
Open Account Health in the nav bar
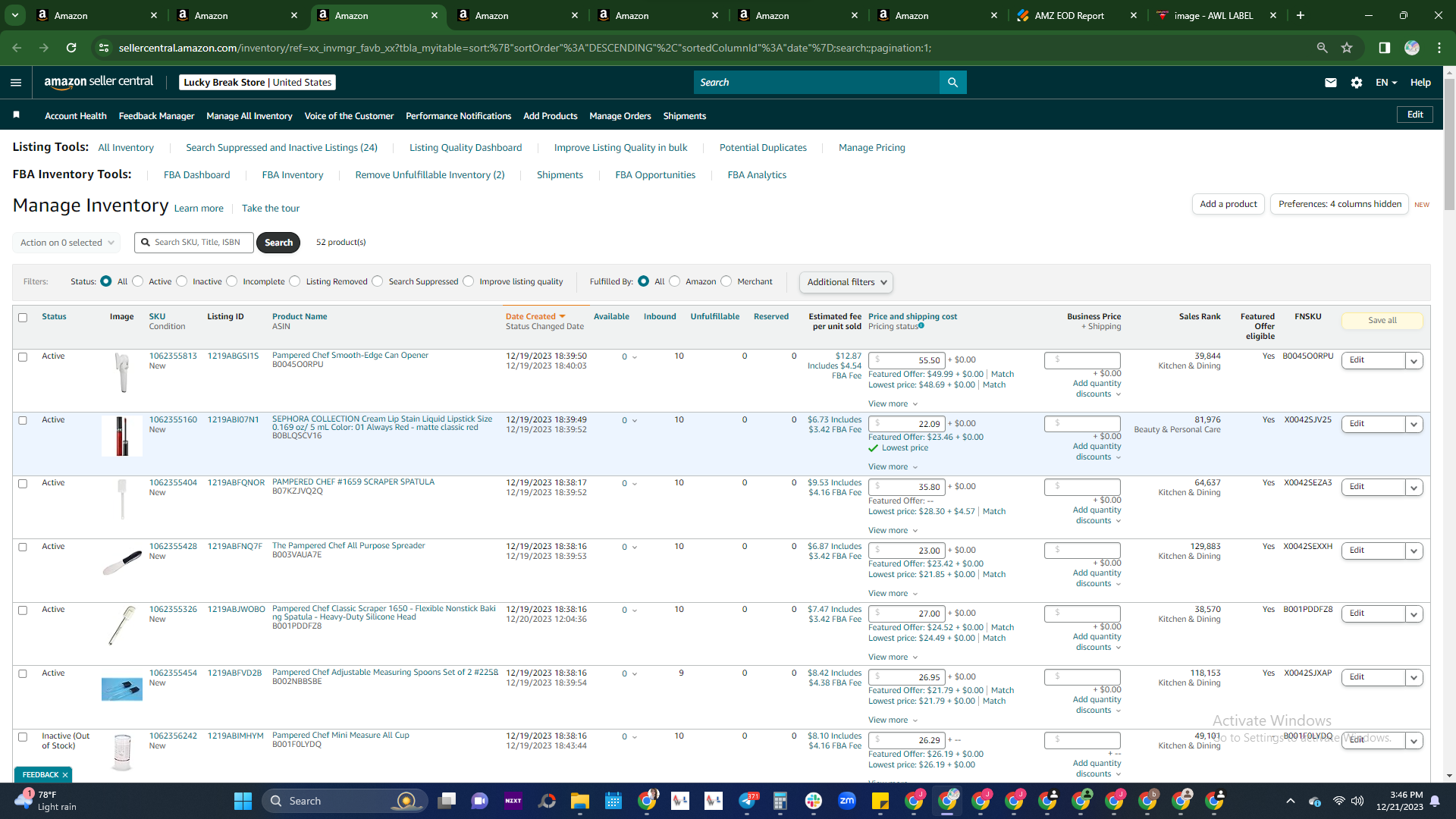pyautogui.click(x=76, y=116)
